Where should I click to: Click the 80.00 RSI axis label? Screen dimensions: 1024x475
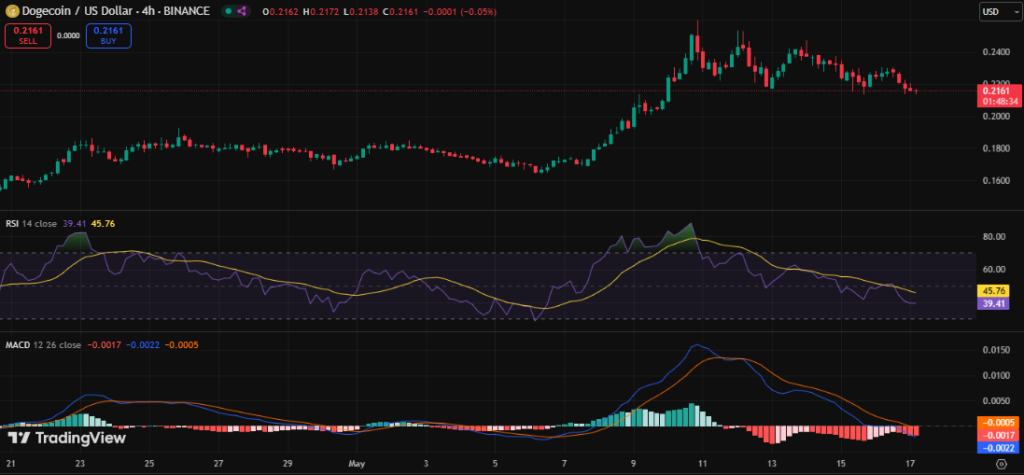pyautogui.click(x=993, y=237)
